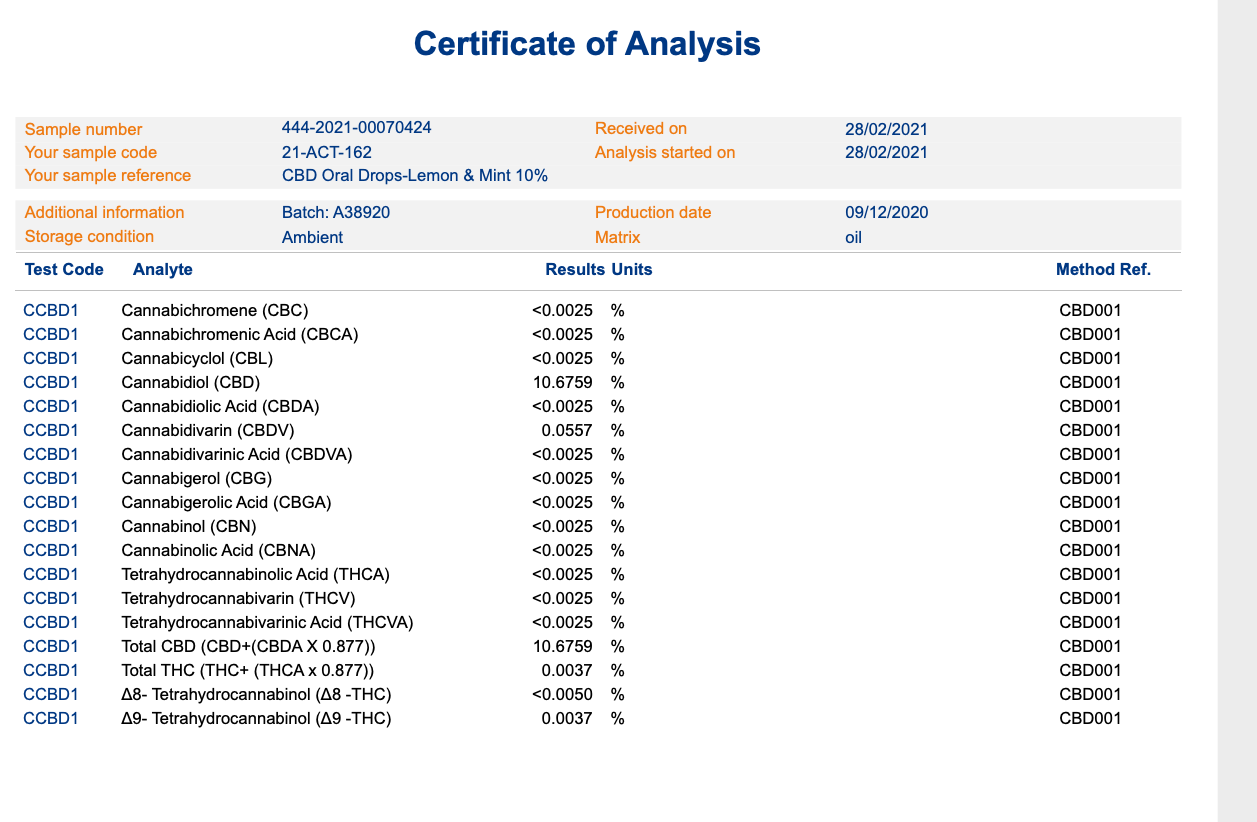Click the Method Ref. column header
Viewport: 1257px width, 822px height.
[1103, 270]
